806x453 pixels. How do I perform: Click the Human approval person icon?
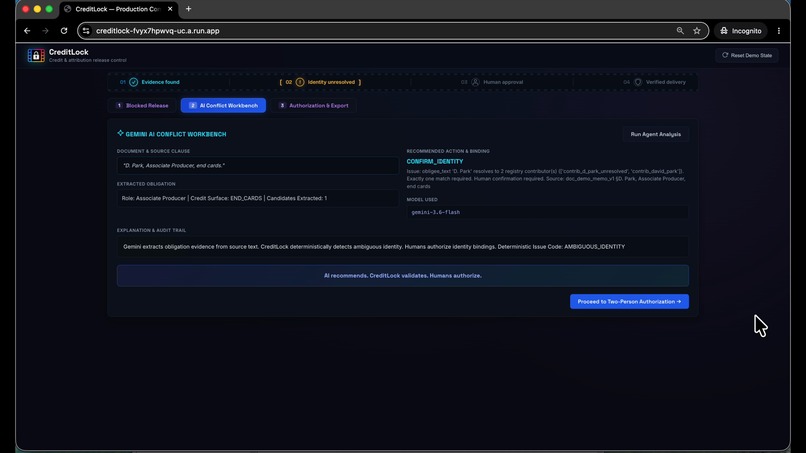tap(475, 82)
